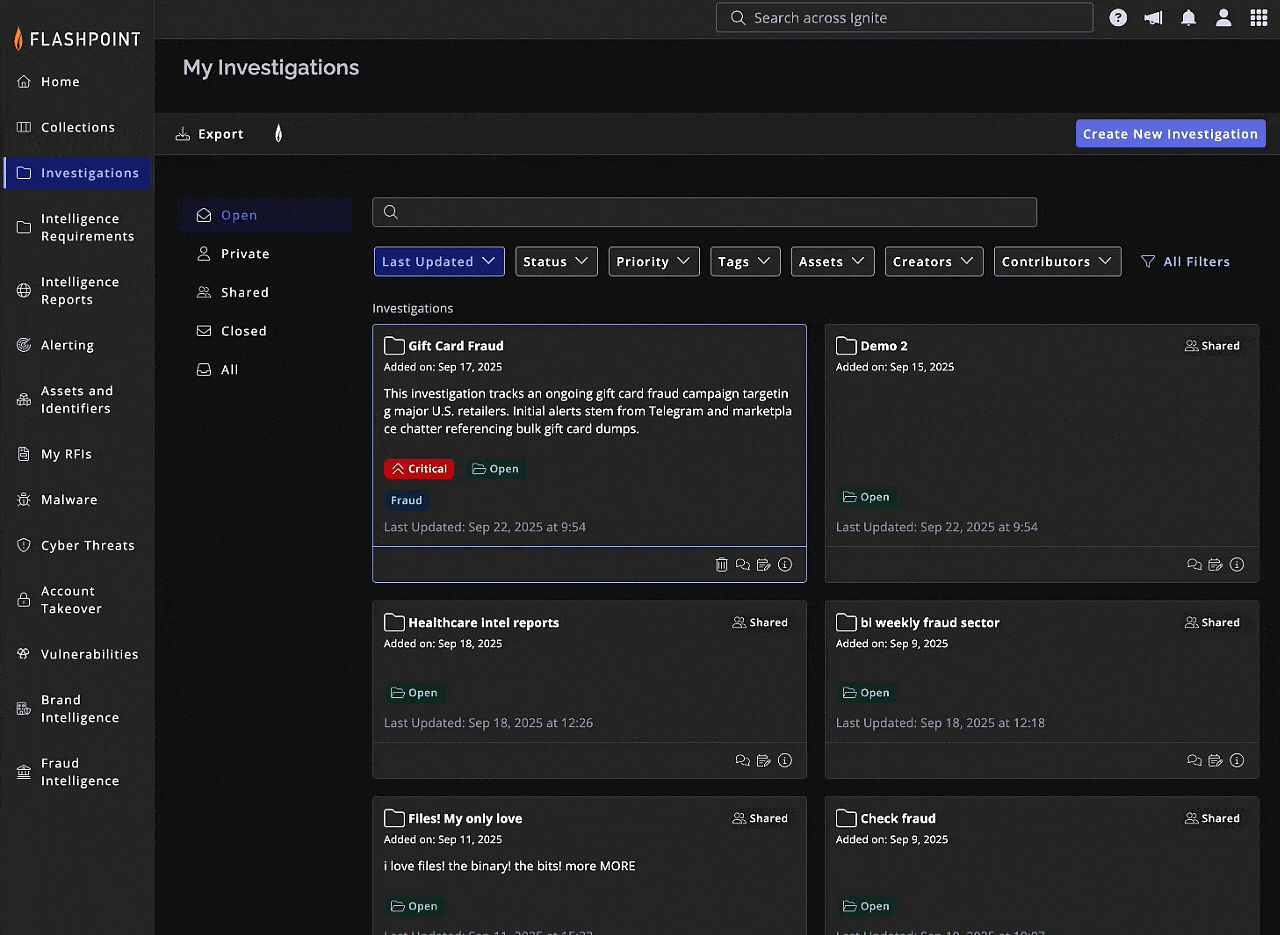The width and height of the screenshot is (1280, 935).
Task: Open comments icon on Gift Card Fraud card
Action: 743,565
